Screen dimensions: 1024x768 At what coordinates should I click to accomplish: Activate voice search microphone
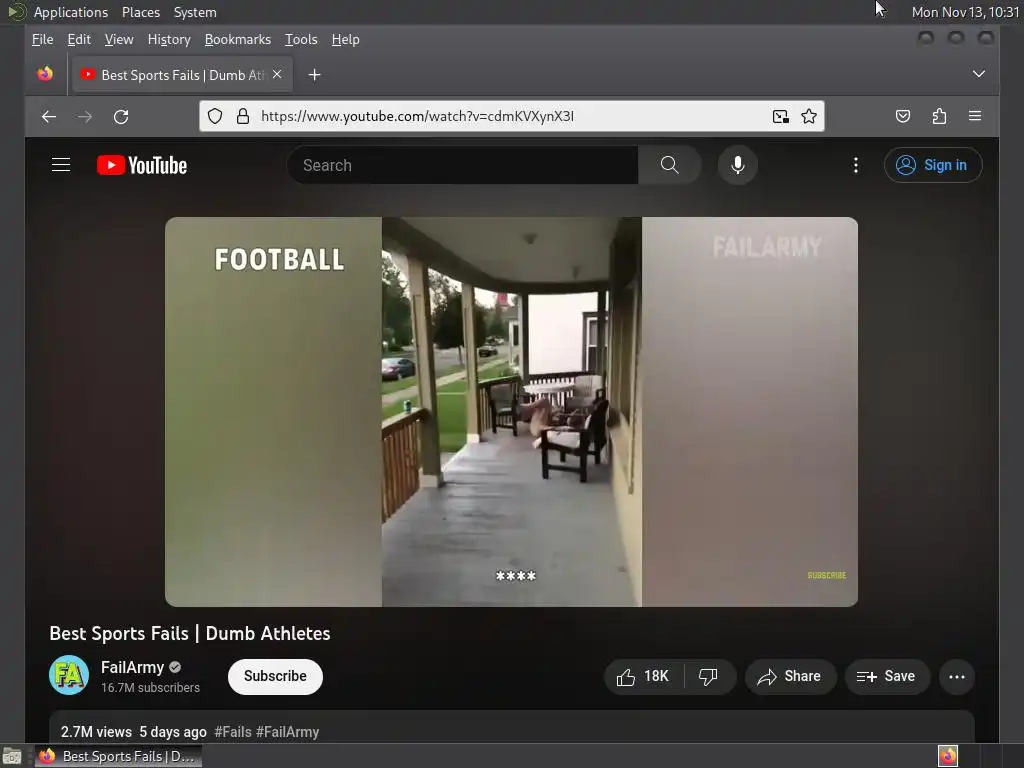pyautogui.click(x=738, y=165)
